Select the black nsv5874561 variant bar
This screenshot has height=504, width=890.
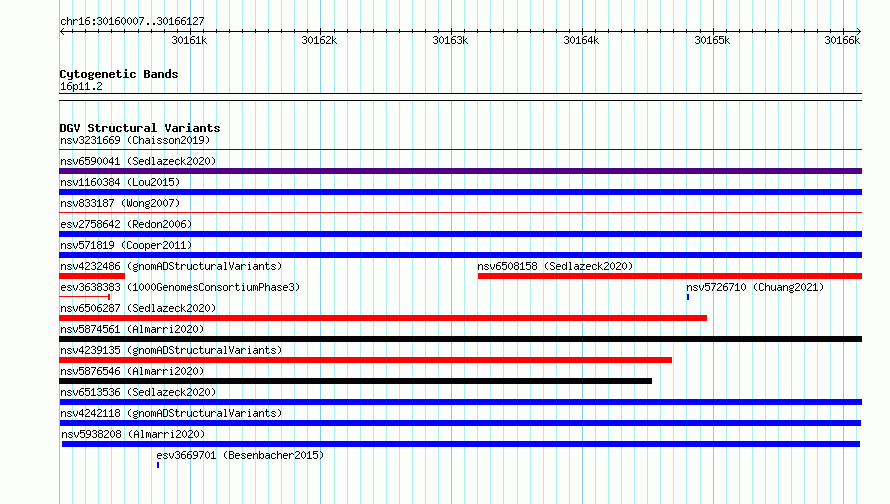tap(460, 339)
